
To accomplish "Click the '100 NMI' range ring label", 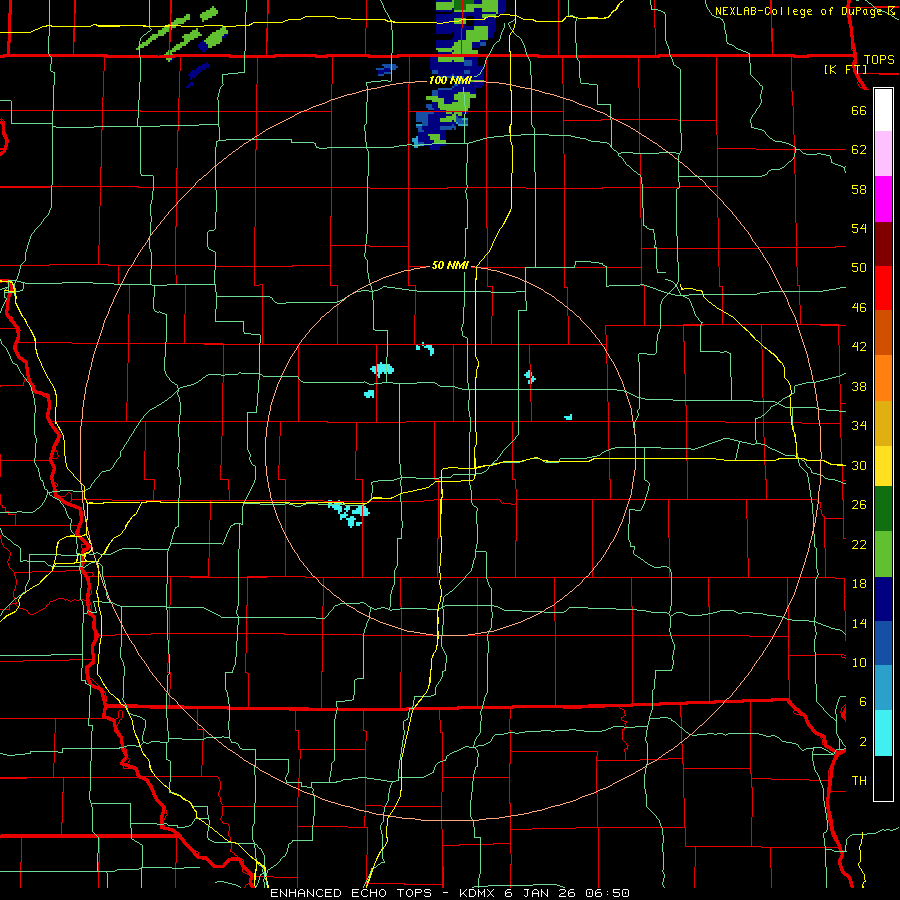I will (450, 80).
